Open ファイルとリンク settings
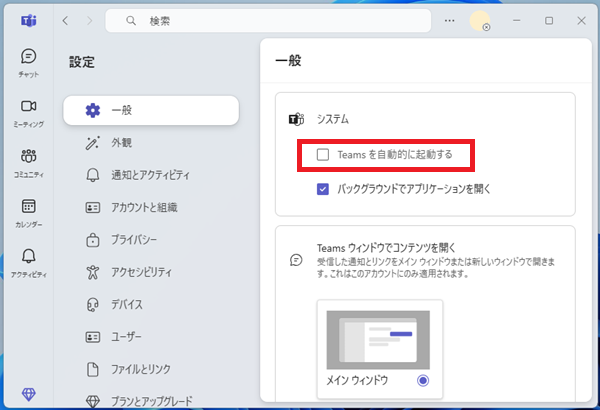 pyautogui.click(x=151, y=369)
